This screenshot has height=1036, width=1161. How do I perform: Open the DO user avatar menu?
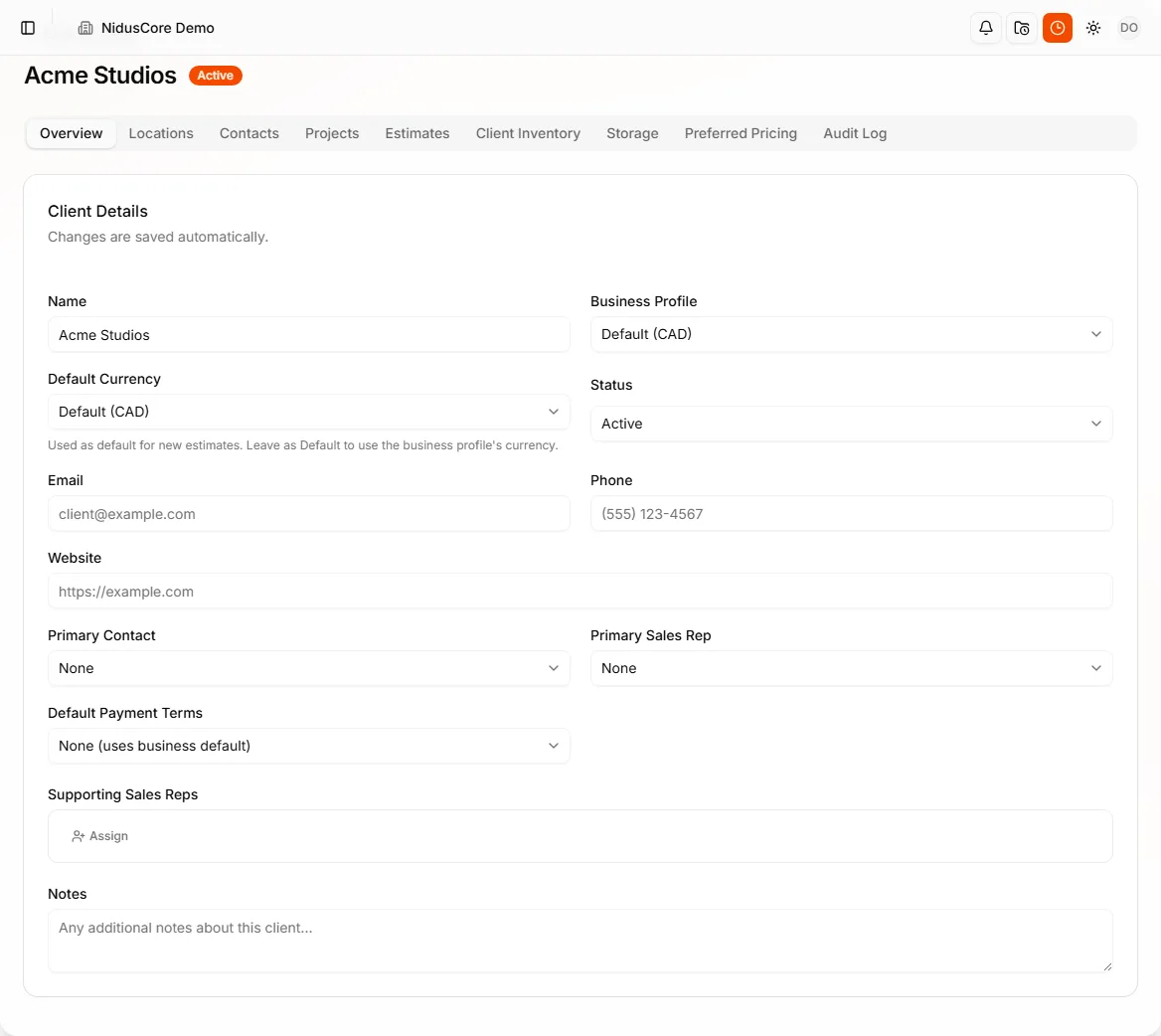pyautogui.click(x=1128, y=28)
